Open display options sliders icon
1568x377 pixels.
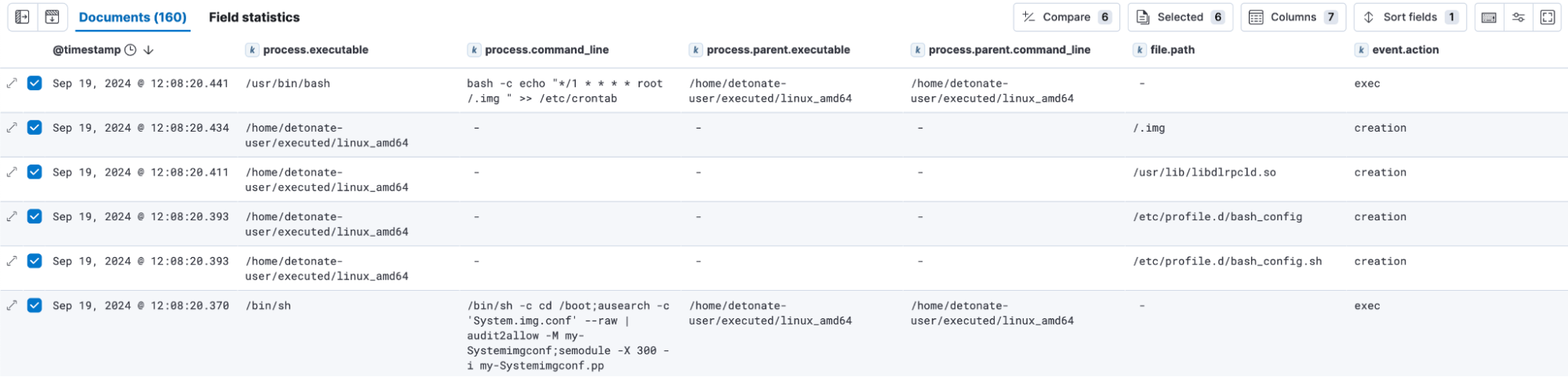(x=1519, y=17)
